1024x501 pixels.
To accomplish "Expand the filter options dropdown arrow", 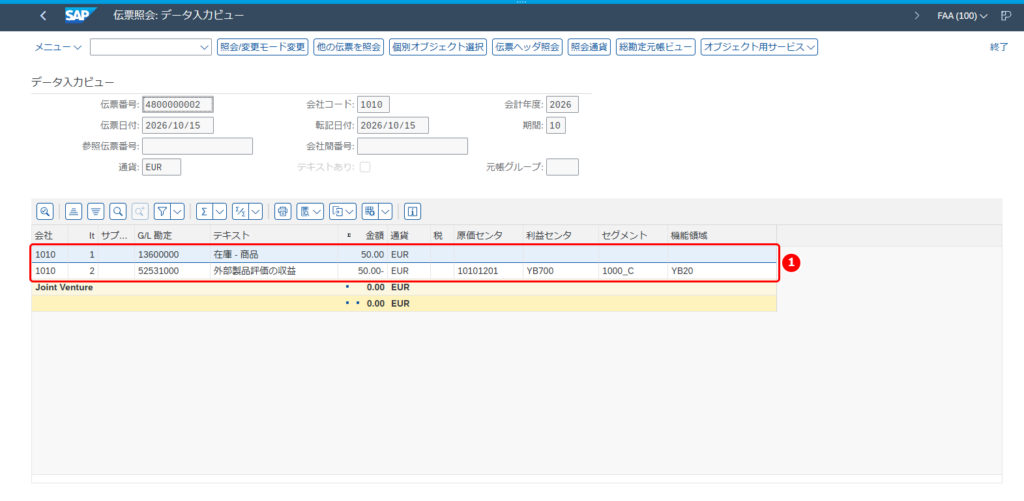I will click(178, 211).
